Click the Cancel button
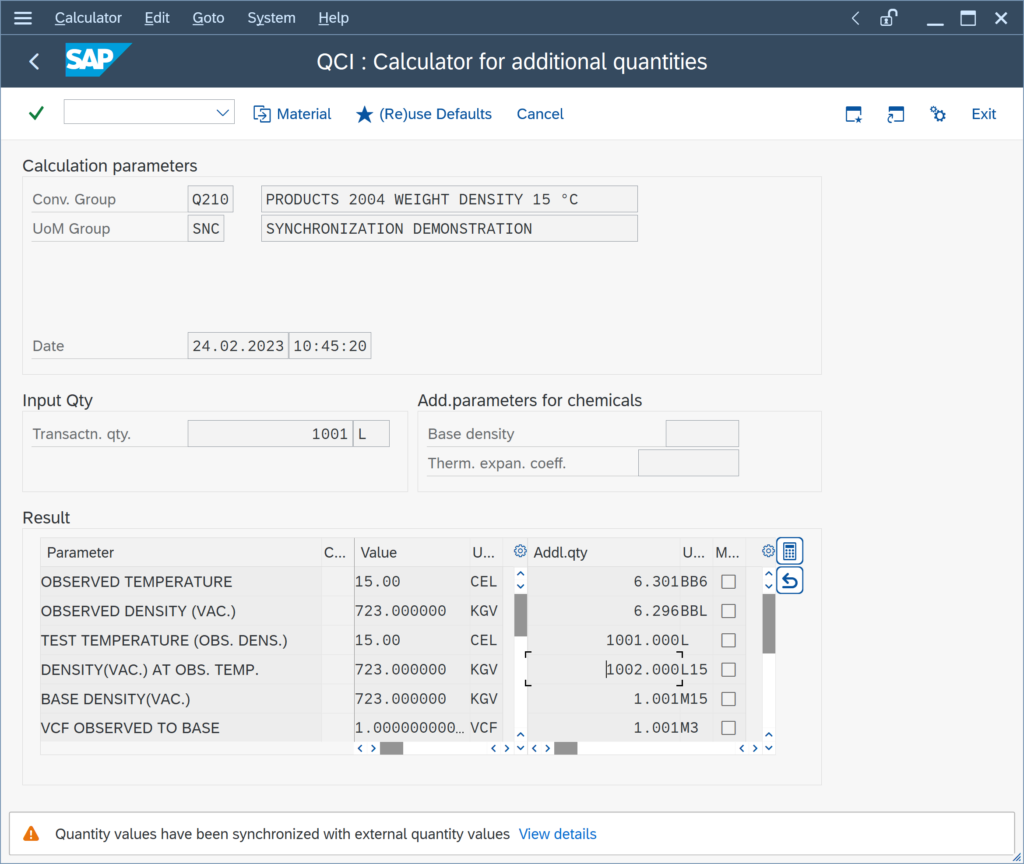The image size is (1024, 864). (x=540, y=114)
